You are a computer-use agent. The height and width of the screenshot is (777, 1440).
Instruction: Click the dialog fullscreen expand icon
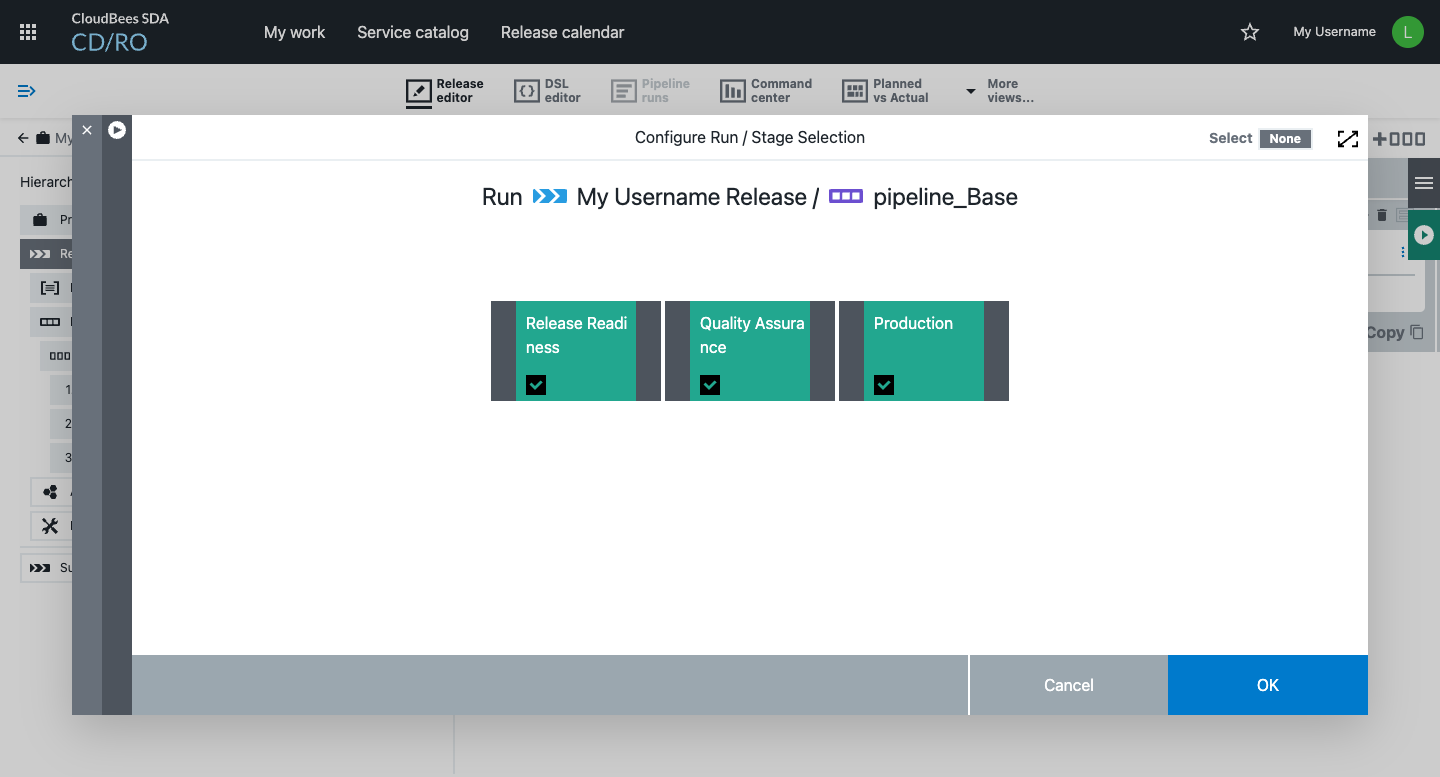1347,139
